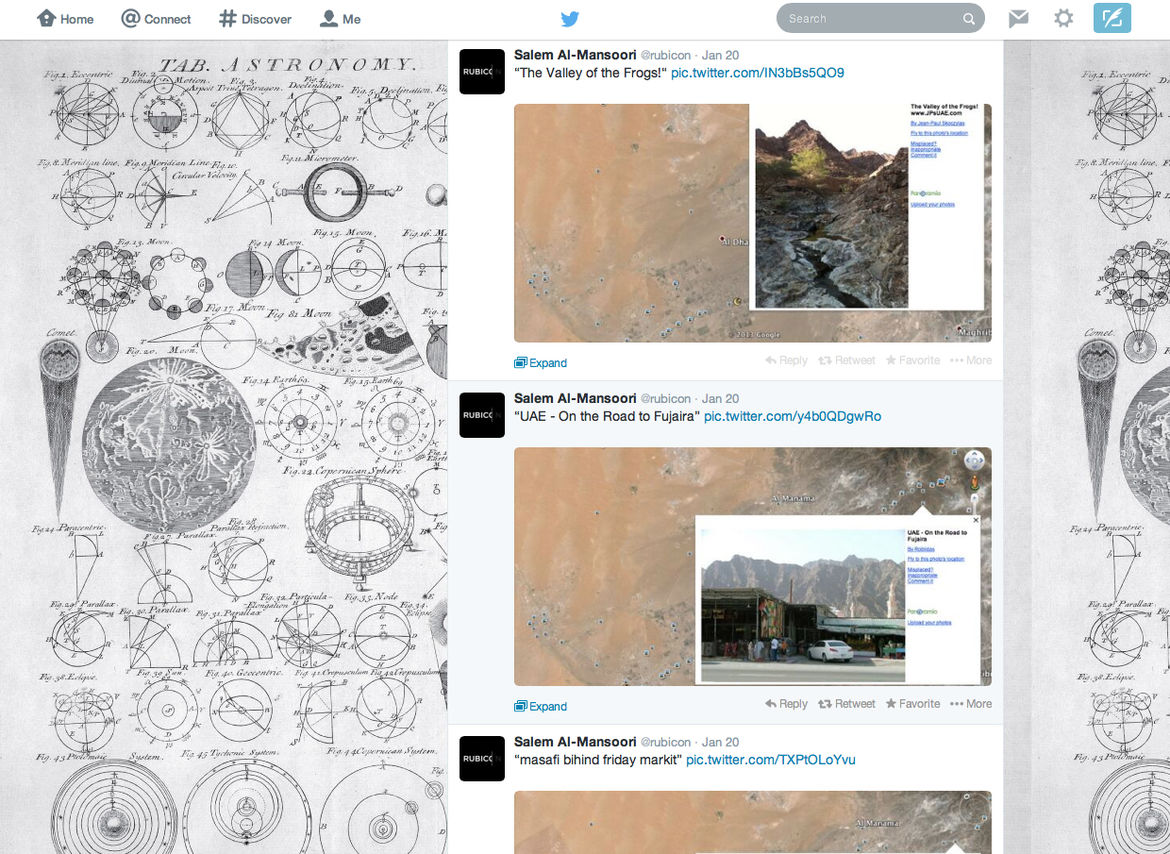The width and height of the screenshot is (1170, 854).
Task: Open pic.twitter.com/IN3bBs5QO9 link
Action: 757,72
